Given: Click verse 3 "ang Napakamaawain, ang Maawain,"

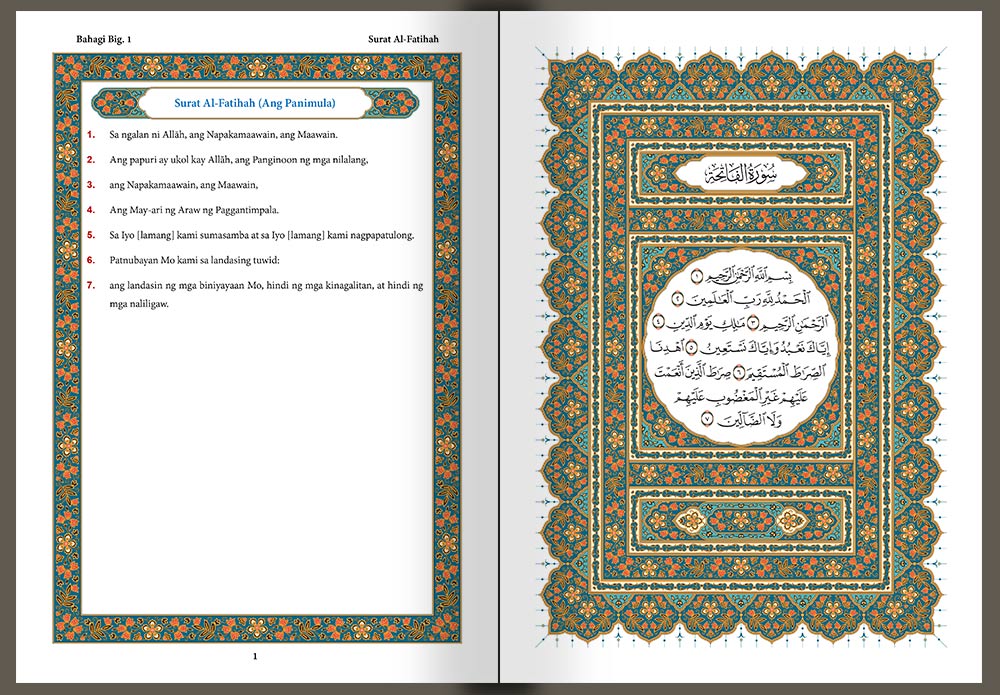Looking at the screenshot, I should click(183, 185).
